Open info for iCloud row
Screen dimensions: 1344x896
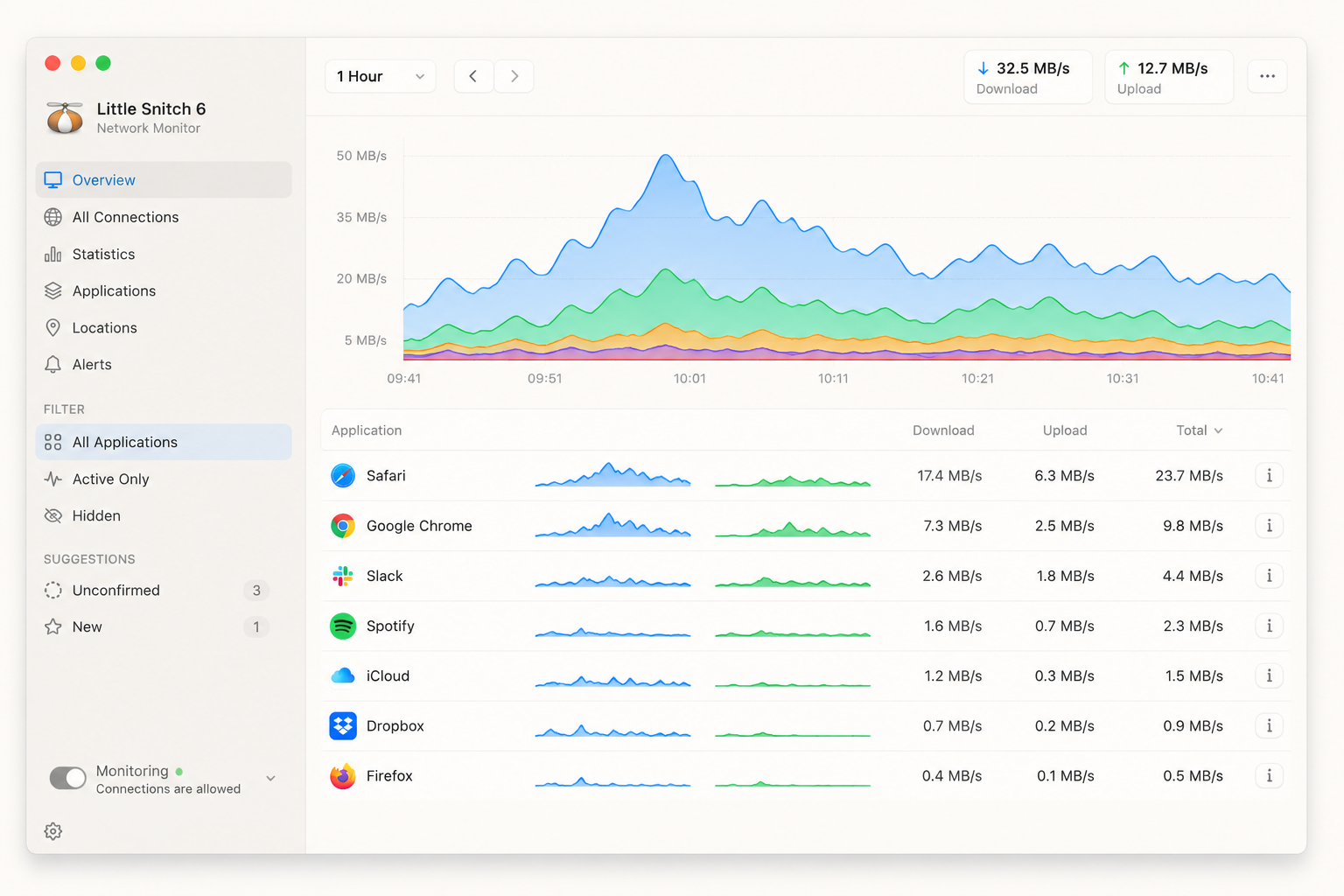click(x=1270, y=675)
